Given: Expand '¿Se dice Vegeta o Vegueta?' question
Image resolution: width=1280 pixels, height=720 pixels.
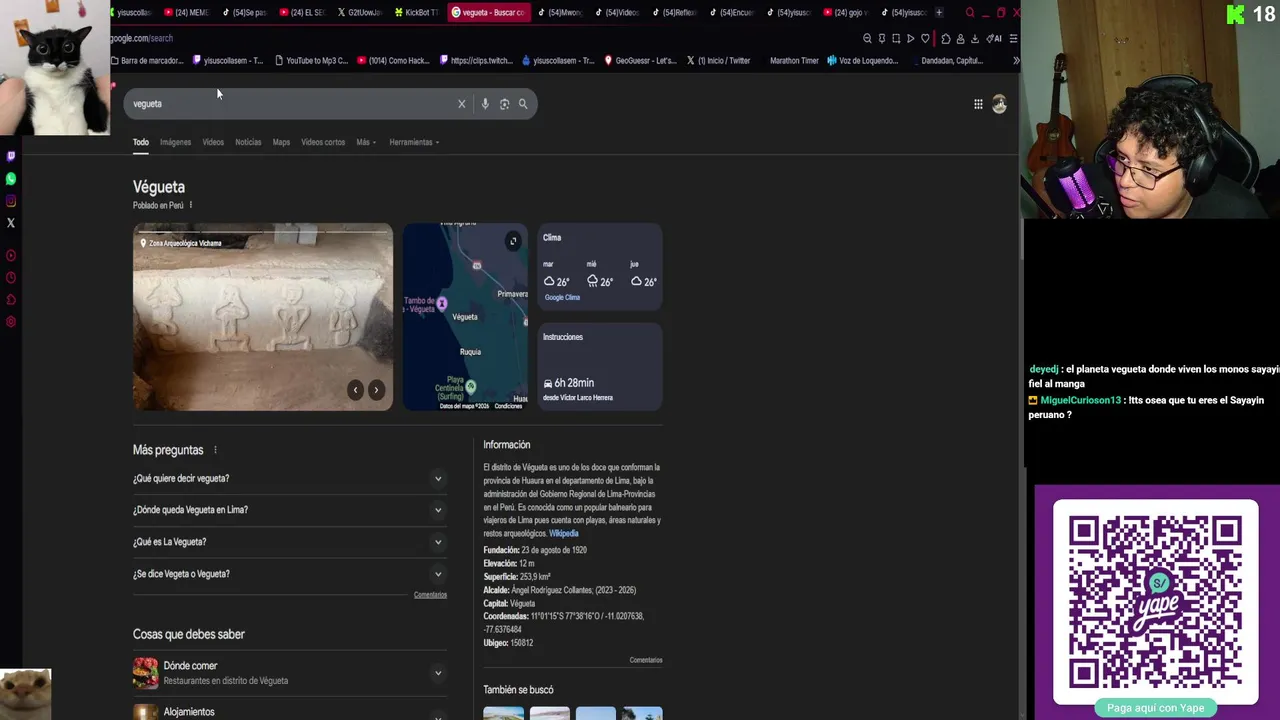Looking at the screenshot, I should pyautogui.click(x=288, y=574).
